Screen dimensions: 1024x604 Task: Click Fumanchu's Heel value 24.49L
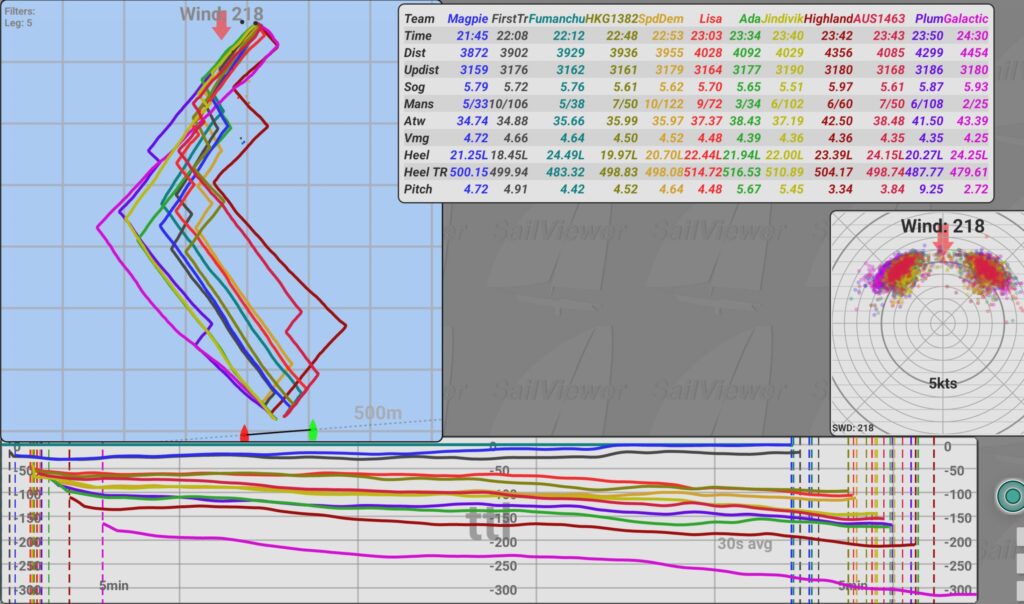pos(565,155)
